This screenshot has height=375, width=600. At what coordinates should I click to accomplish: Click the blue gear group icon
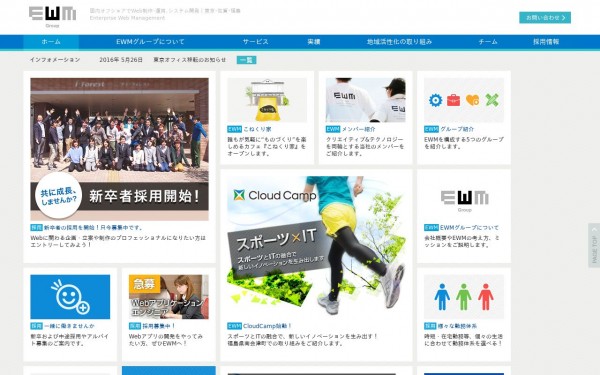click(x=435, y=100)
